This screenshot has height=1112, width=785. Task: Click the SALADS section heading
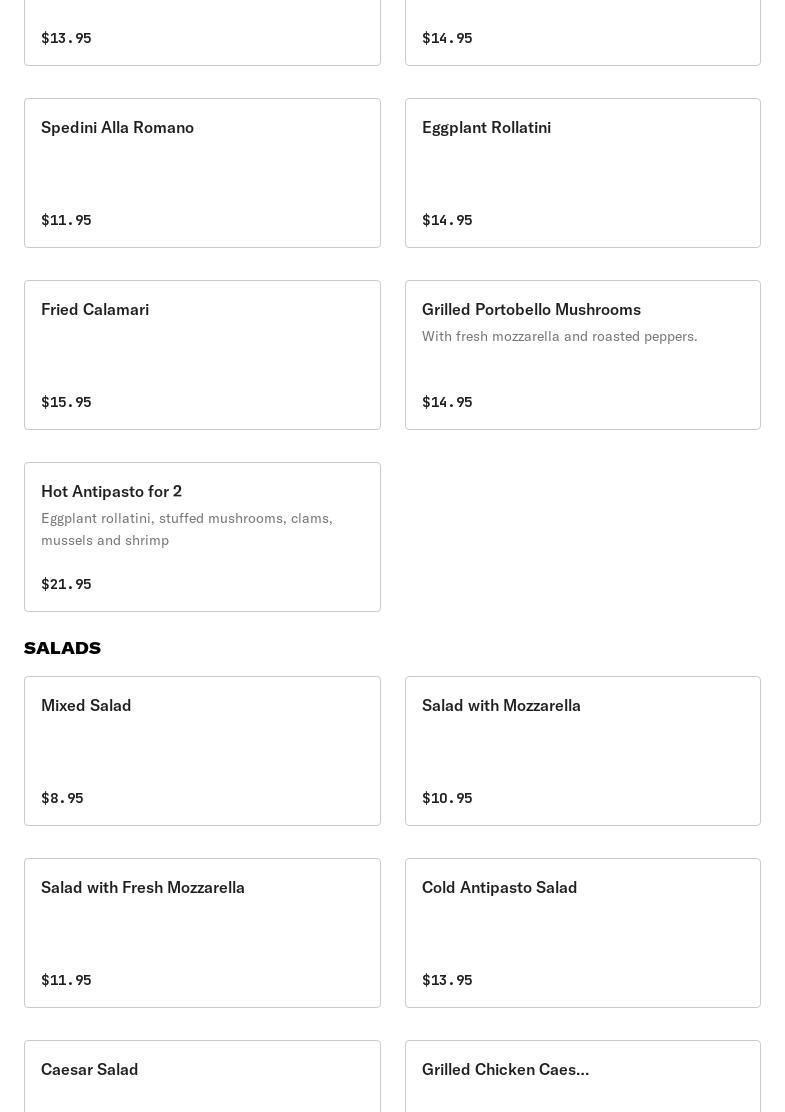coord(62,648)
